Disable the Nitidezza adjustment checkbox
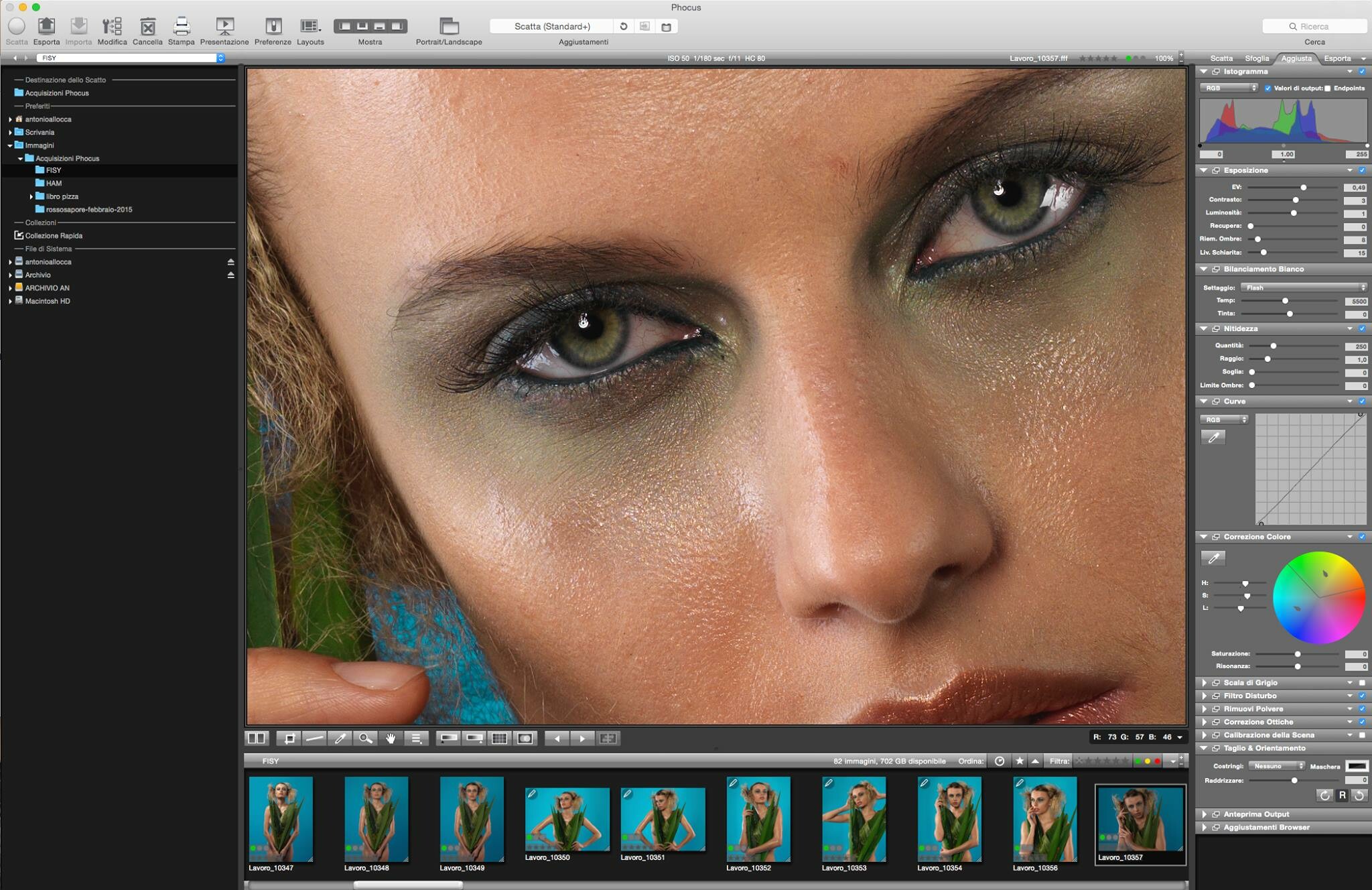 [x=1362, y=329]
